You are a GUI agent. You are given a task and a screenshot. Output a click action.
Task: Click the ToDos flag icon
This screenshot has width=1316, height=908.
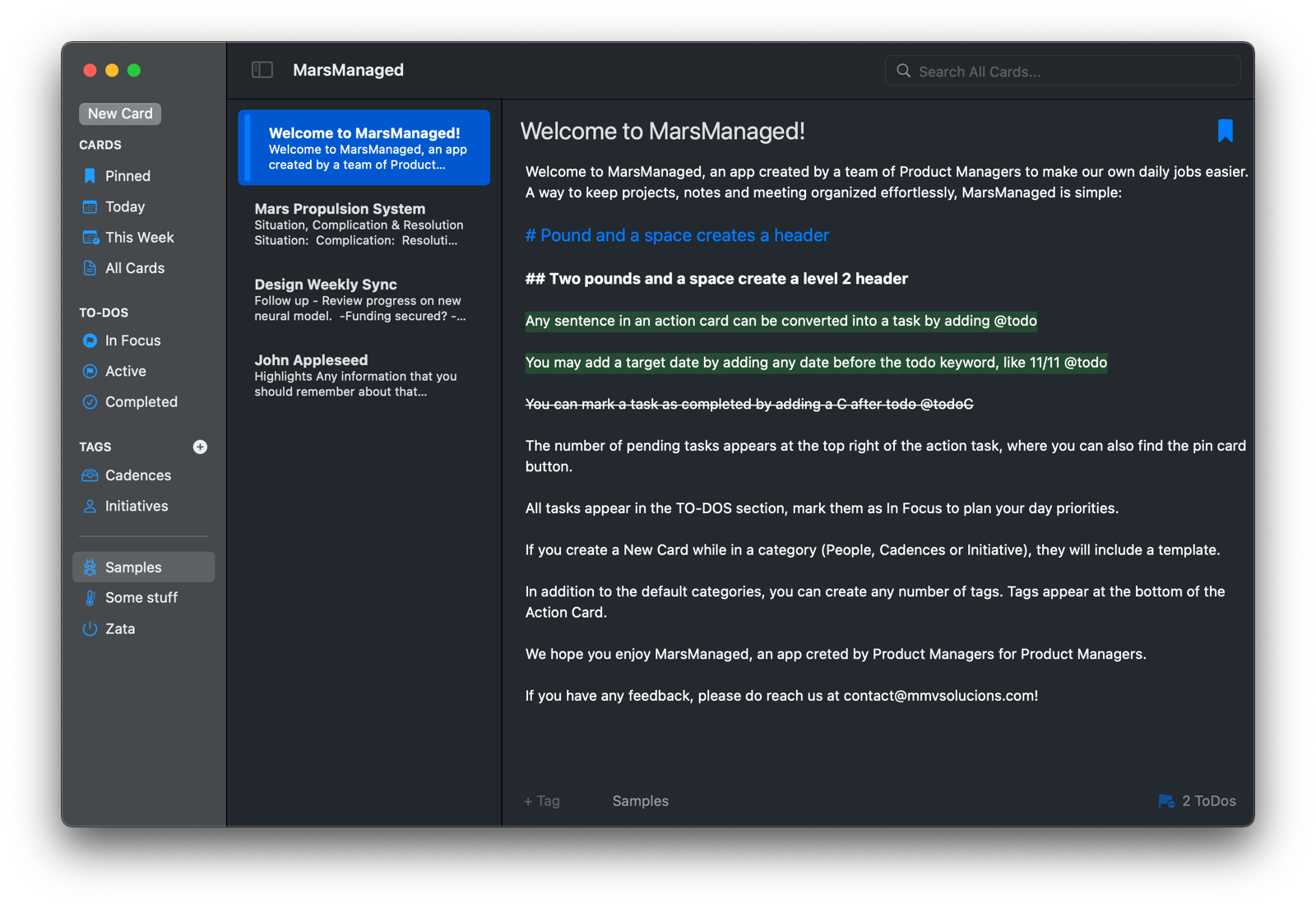pyautogui.click(x=1166, y=801)
